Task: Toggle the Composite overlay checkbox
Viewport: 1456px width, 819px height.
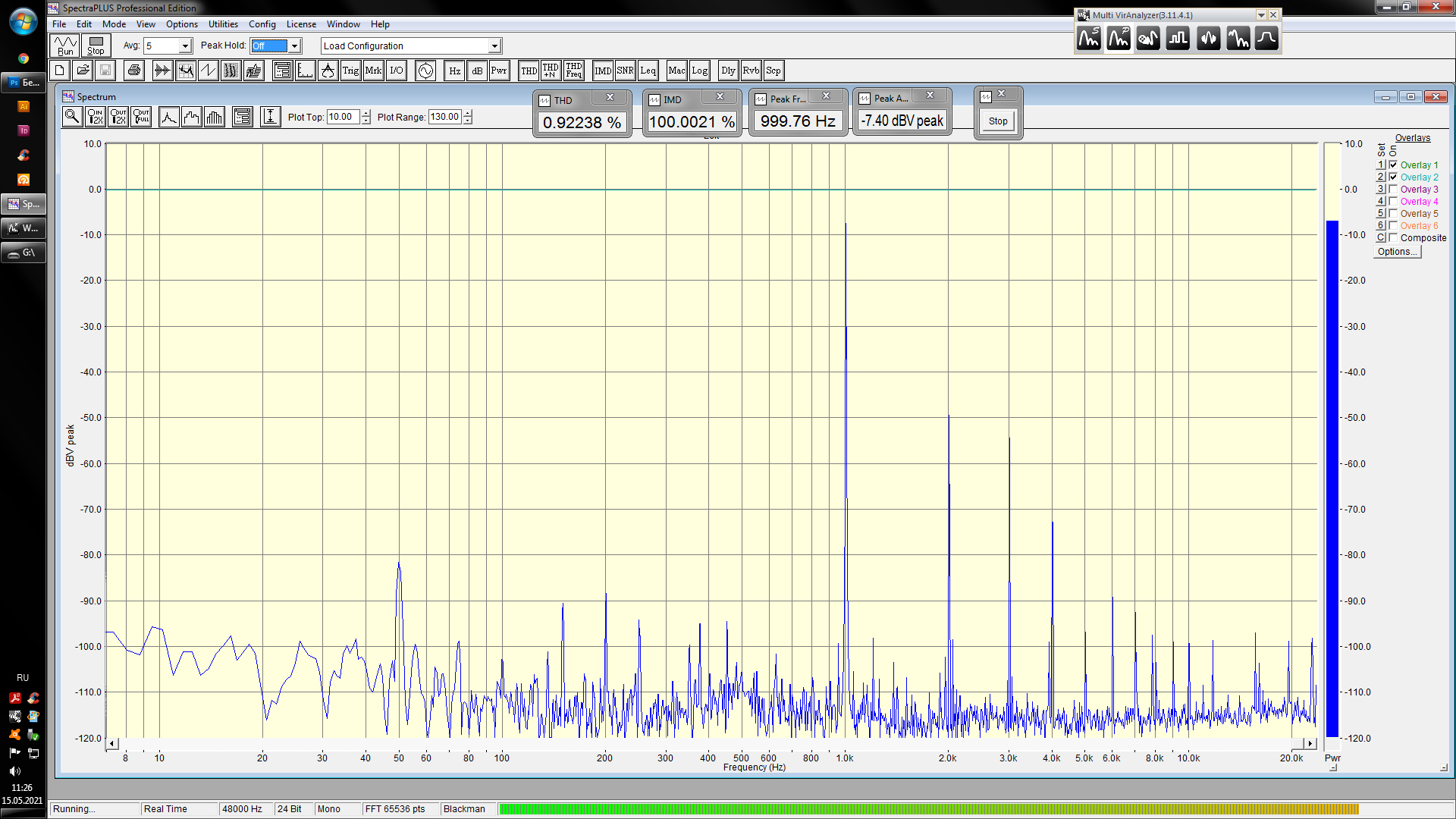Action: (1393, 237)
